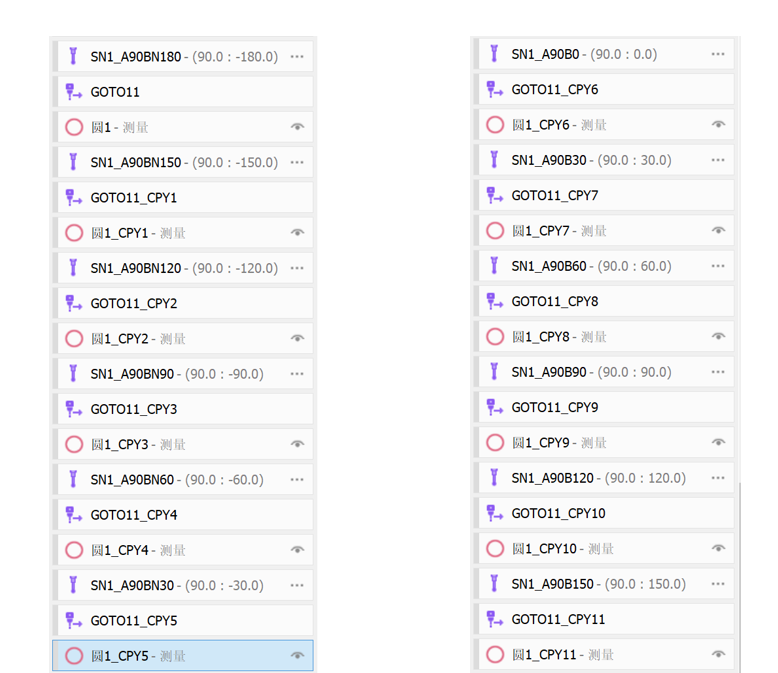Viewport: 778px width, 673px height.
Task: Click the circle icon of 圆1 measurement
Action: coord(73,127)
